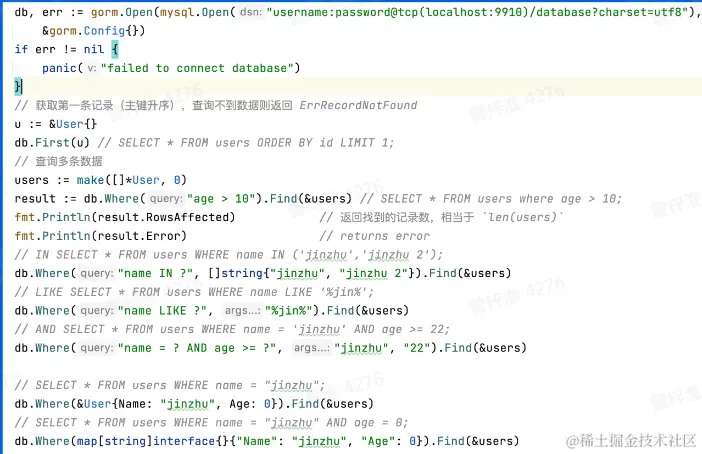Click the "name LIKE ?" query string
Screen dimensions: 702x454
pyautogui.click(x=163, y=311)
